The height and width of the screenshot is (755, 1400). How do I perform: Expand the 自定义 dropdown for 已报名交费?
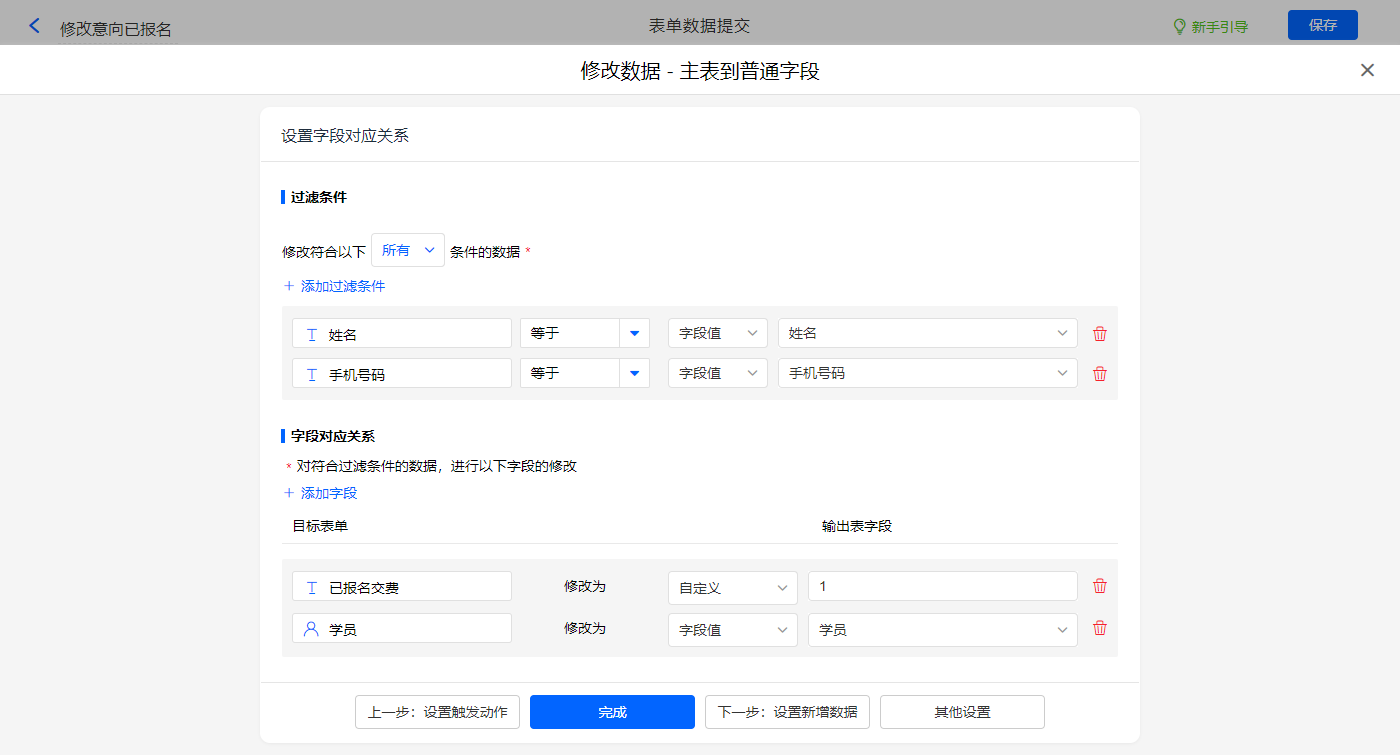point(732,588)
